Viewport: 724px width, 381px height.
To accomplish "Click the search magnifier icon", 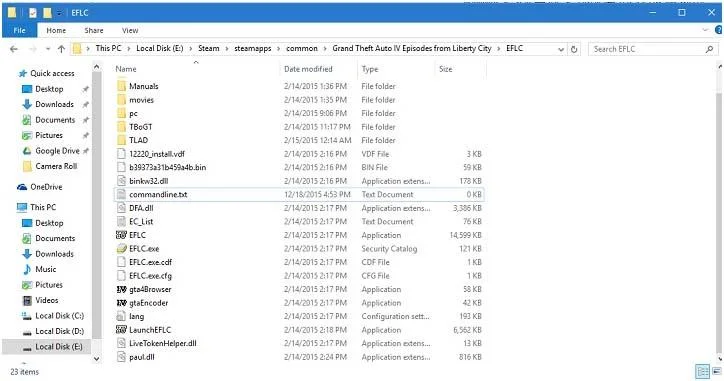I will pyautogui.click(x=710, y=49).
